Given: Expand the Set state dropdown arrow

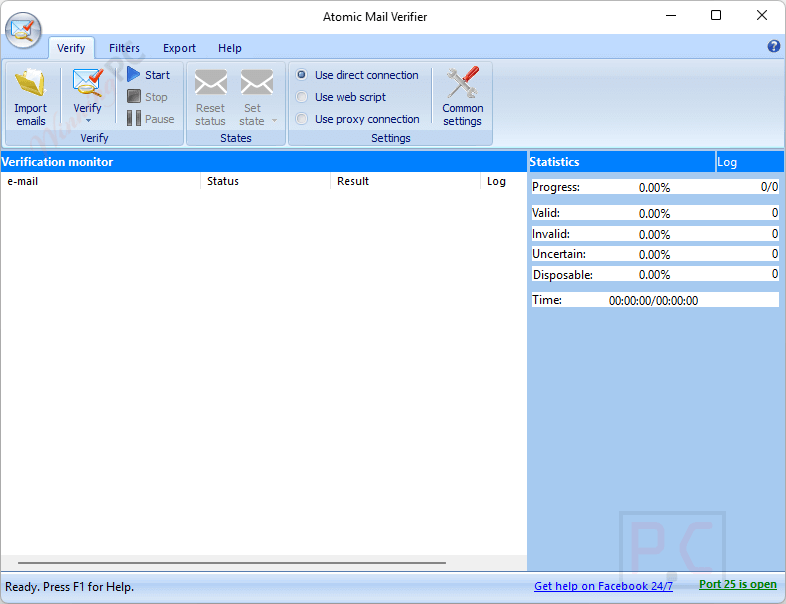Looking at the screenshot, I should pos(274,121).
